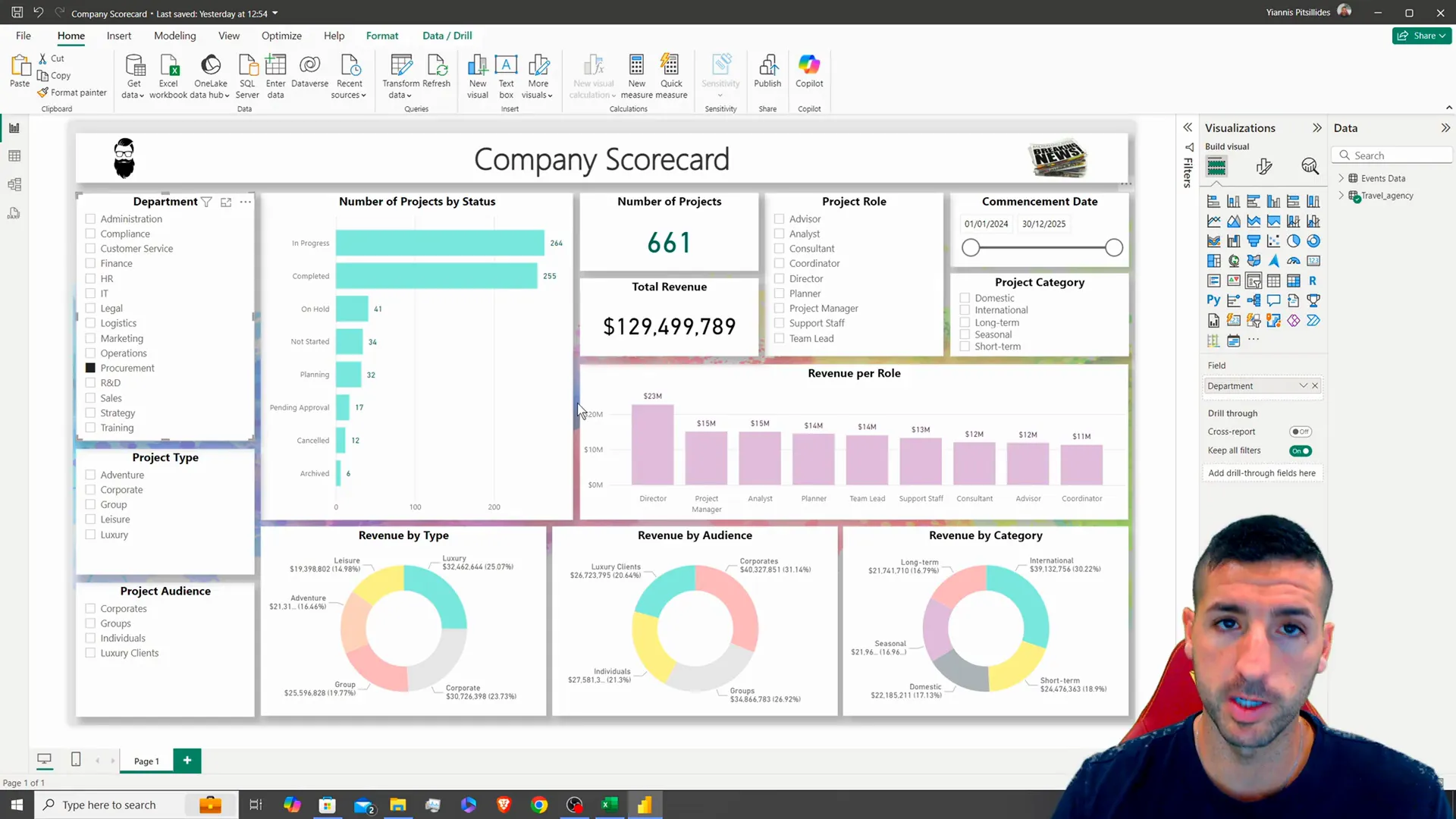1456x819 pixels.
Task: Open the File menu
Action: tap(24, 36)
